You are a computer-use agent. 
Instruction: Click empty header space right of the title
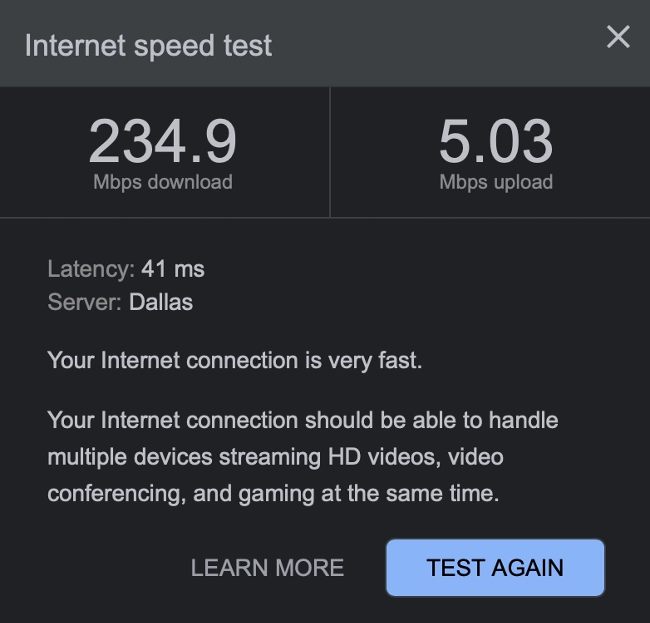coord(440,46)
